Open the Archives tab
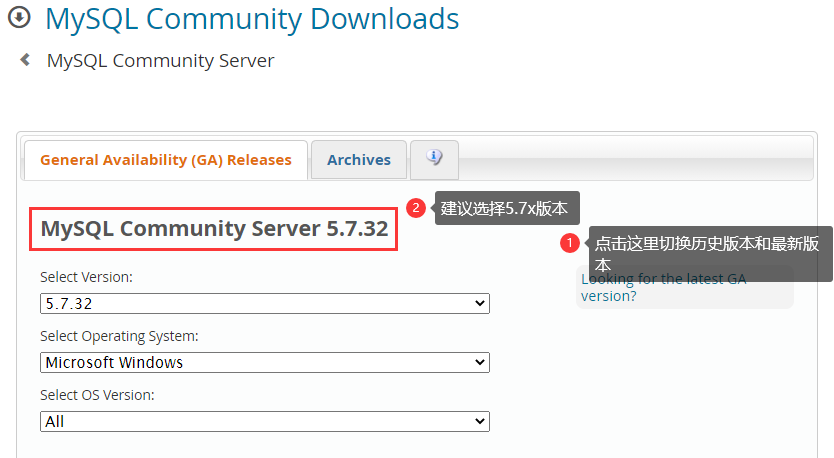 [359, 160]
